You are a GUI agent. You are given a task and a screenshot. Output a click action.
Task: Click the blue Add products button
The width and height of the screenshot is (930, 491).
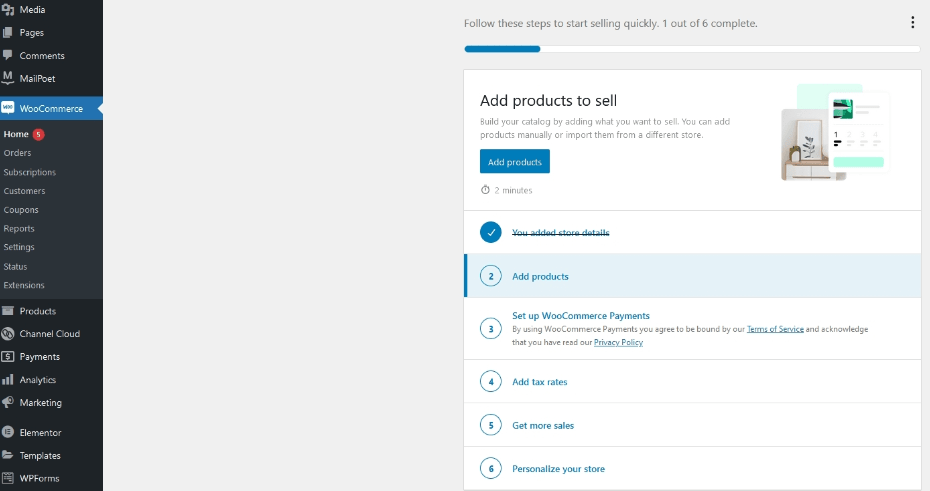click(515, 162)
